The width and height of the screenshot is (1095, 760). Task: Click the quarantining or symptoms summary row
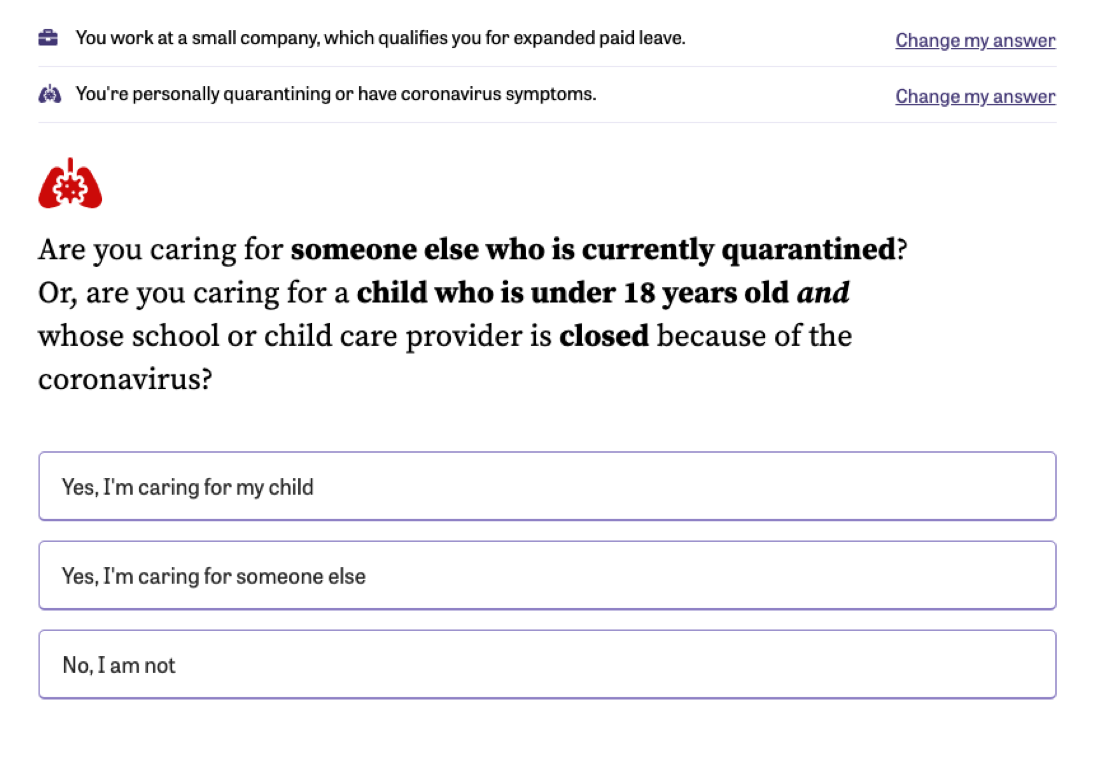pos(400,93)
